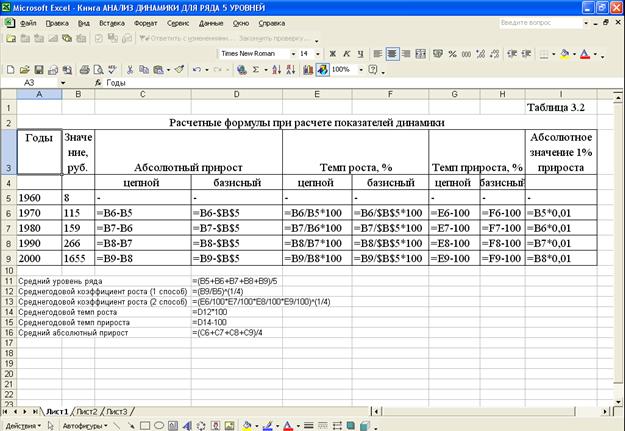Activate the Format Painter brush

[179, 70]
